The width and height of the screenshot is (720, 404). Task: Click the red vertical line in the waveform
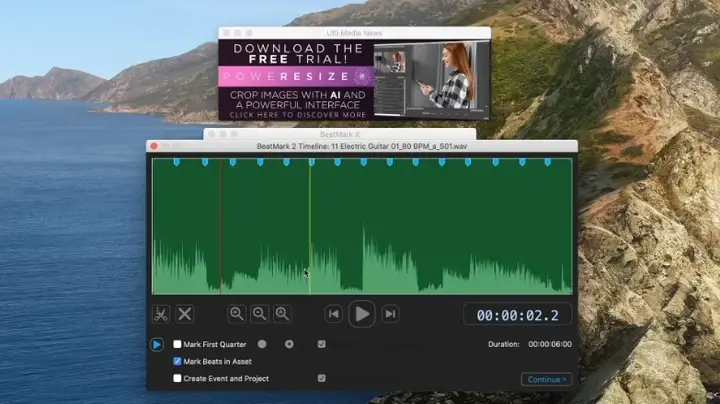221,226
